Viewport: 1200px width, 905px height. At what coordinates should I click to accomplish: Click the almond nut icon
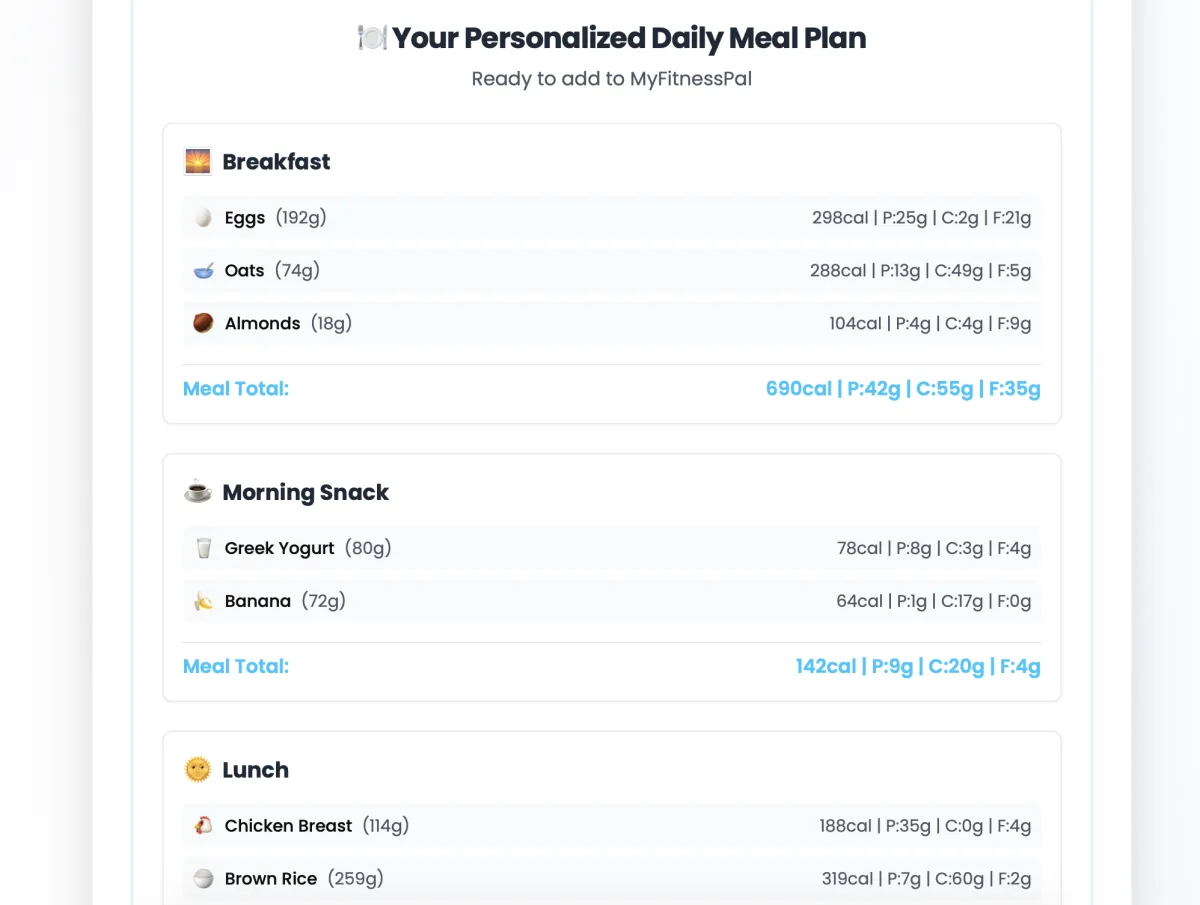coord(203,323)
